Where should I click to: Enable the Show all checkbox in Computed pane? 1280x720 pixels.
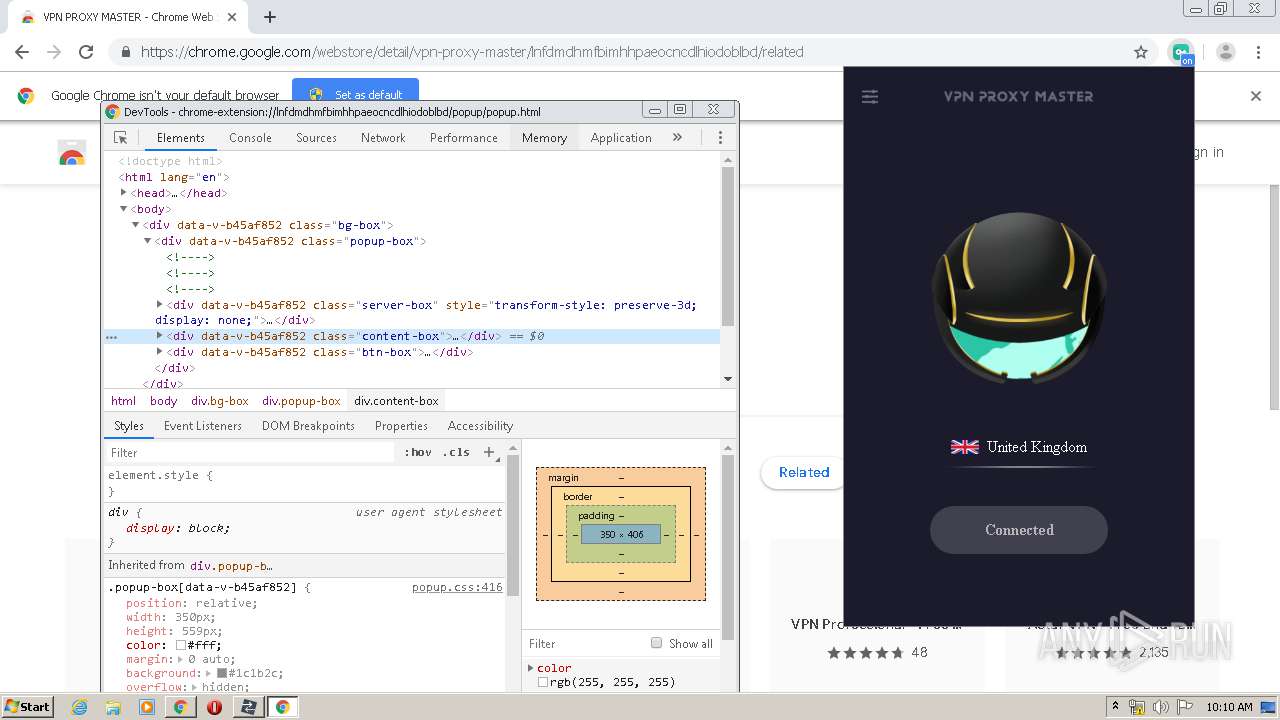click(656, 643)
